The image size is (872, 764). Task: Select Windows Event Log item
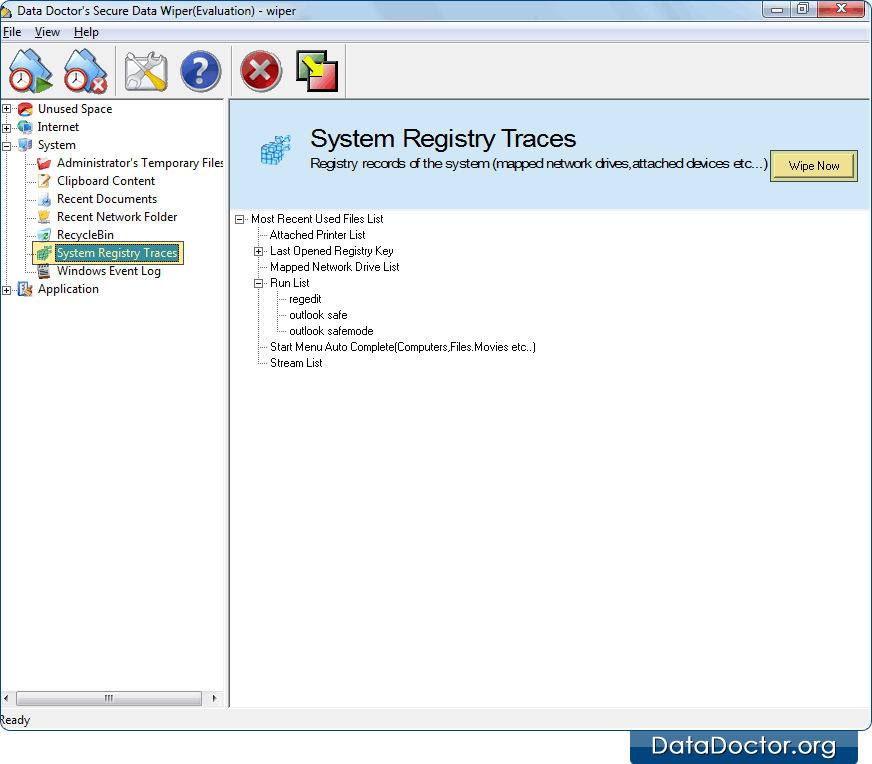[x=108, y=271]
